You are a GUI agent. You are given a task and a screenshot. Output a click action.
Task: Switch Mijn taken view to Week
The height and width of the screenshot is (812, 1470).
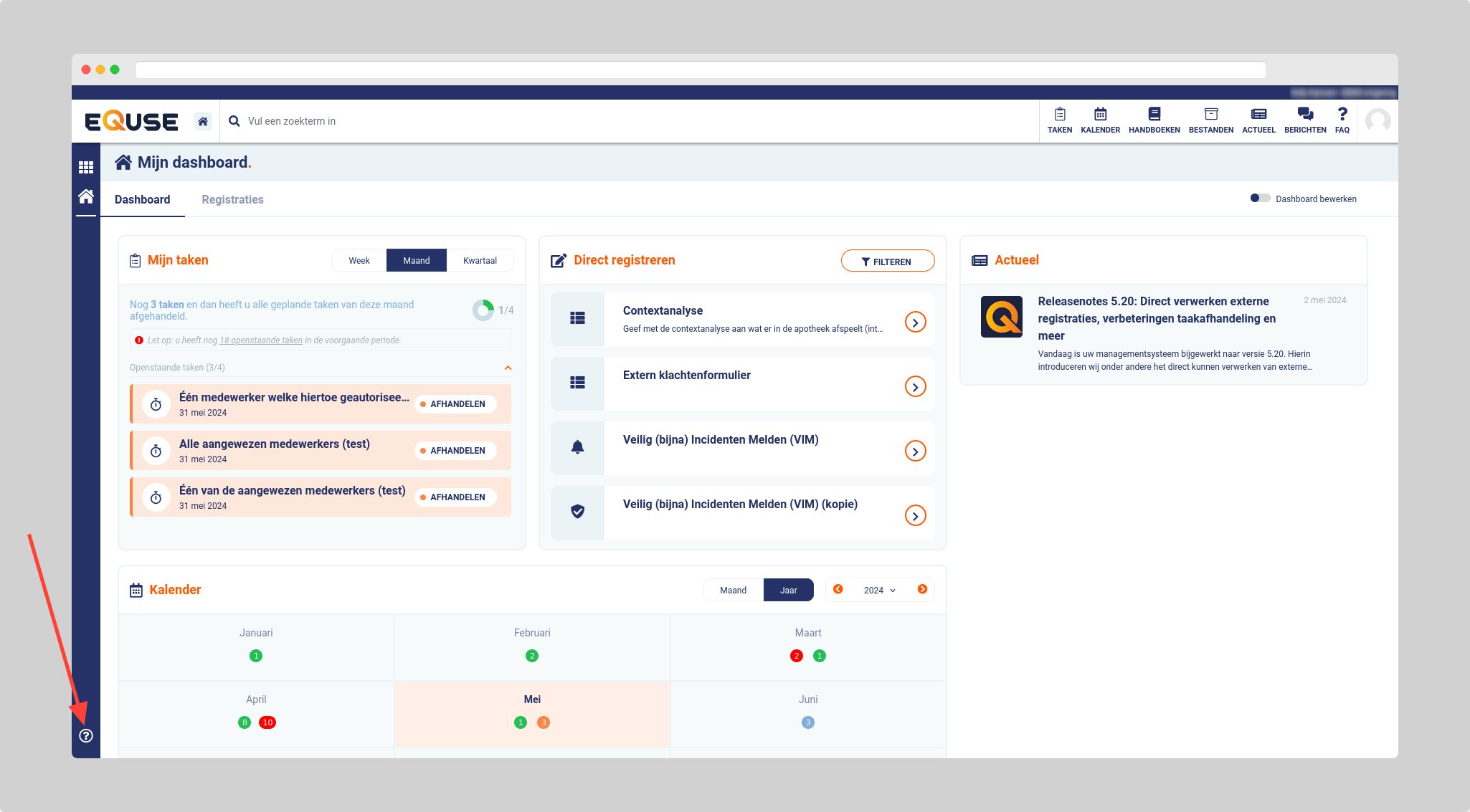click(x=359, y=260)
